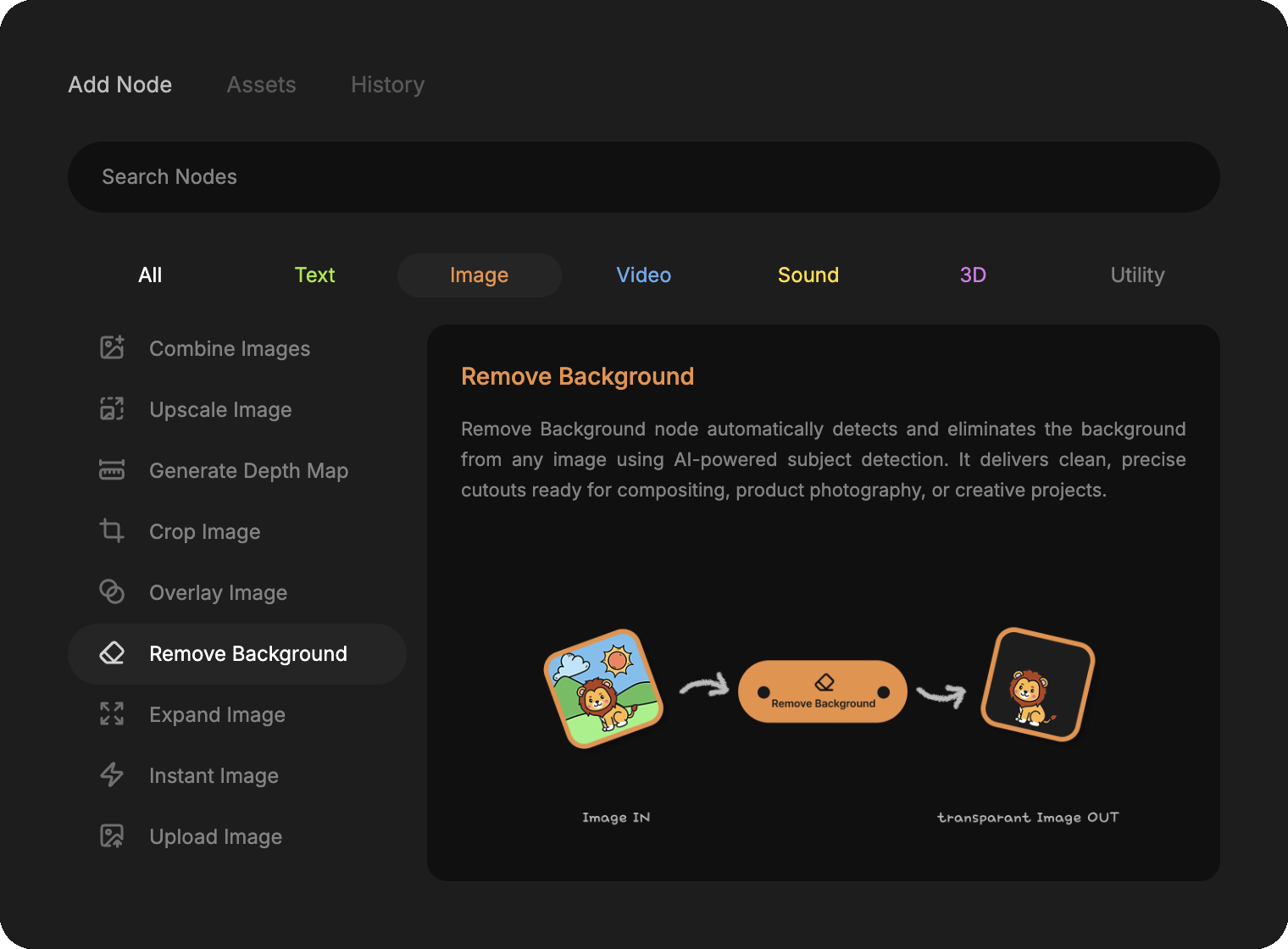Click in the Search Nodes field

click(x=643, y=177)
